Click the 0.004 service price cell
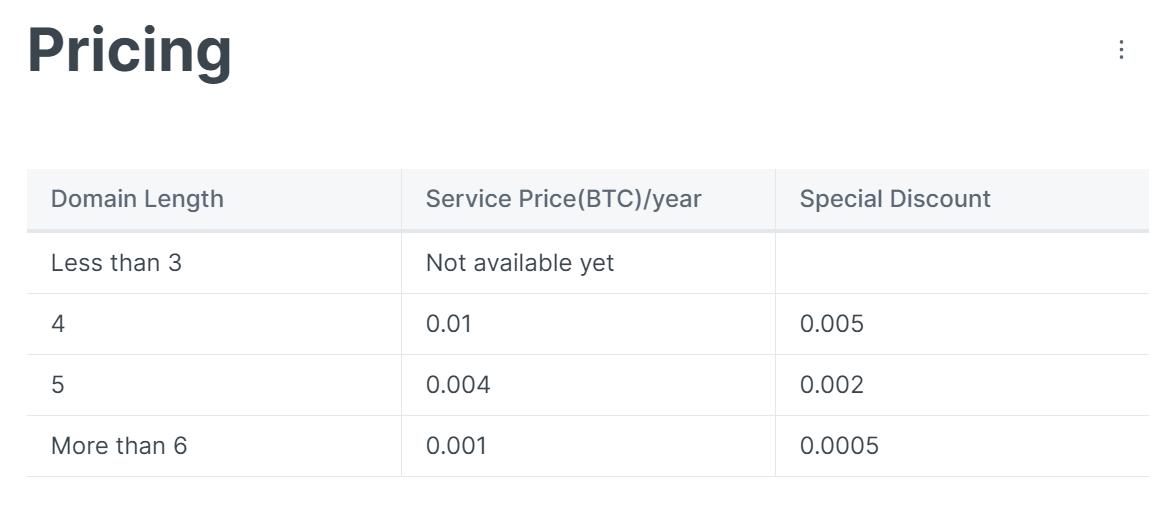The image size is (1152, 505). point(458,385)
